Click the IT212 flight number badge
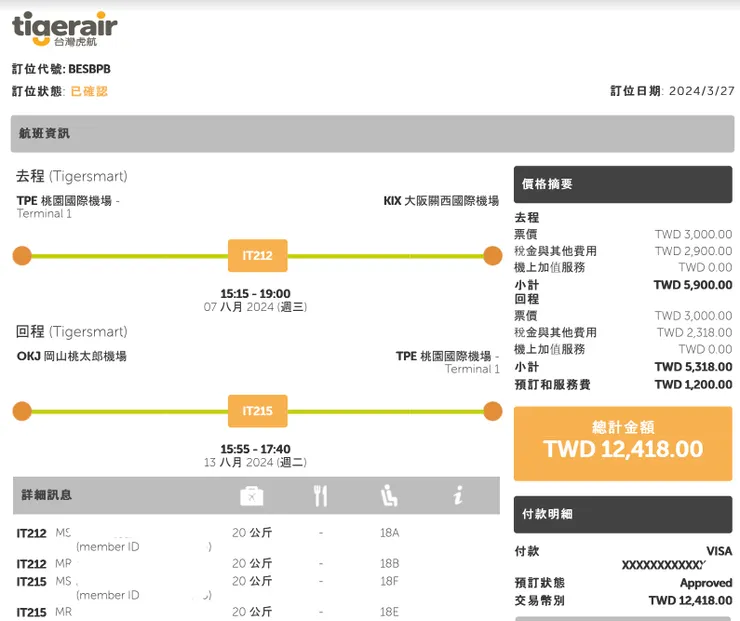 (258, 256)
